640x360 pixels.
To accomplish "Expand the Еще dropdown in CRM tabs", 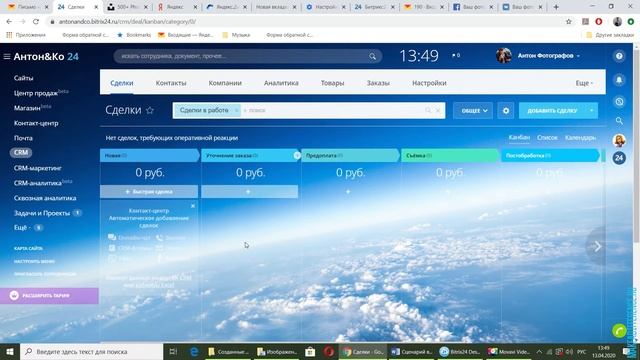I will (x=584, y=83).
